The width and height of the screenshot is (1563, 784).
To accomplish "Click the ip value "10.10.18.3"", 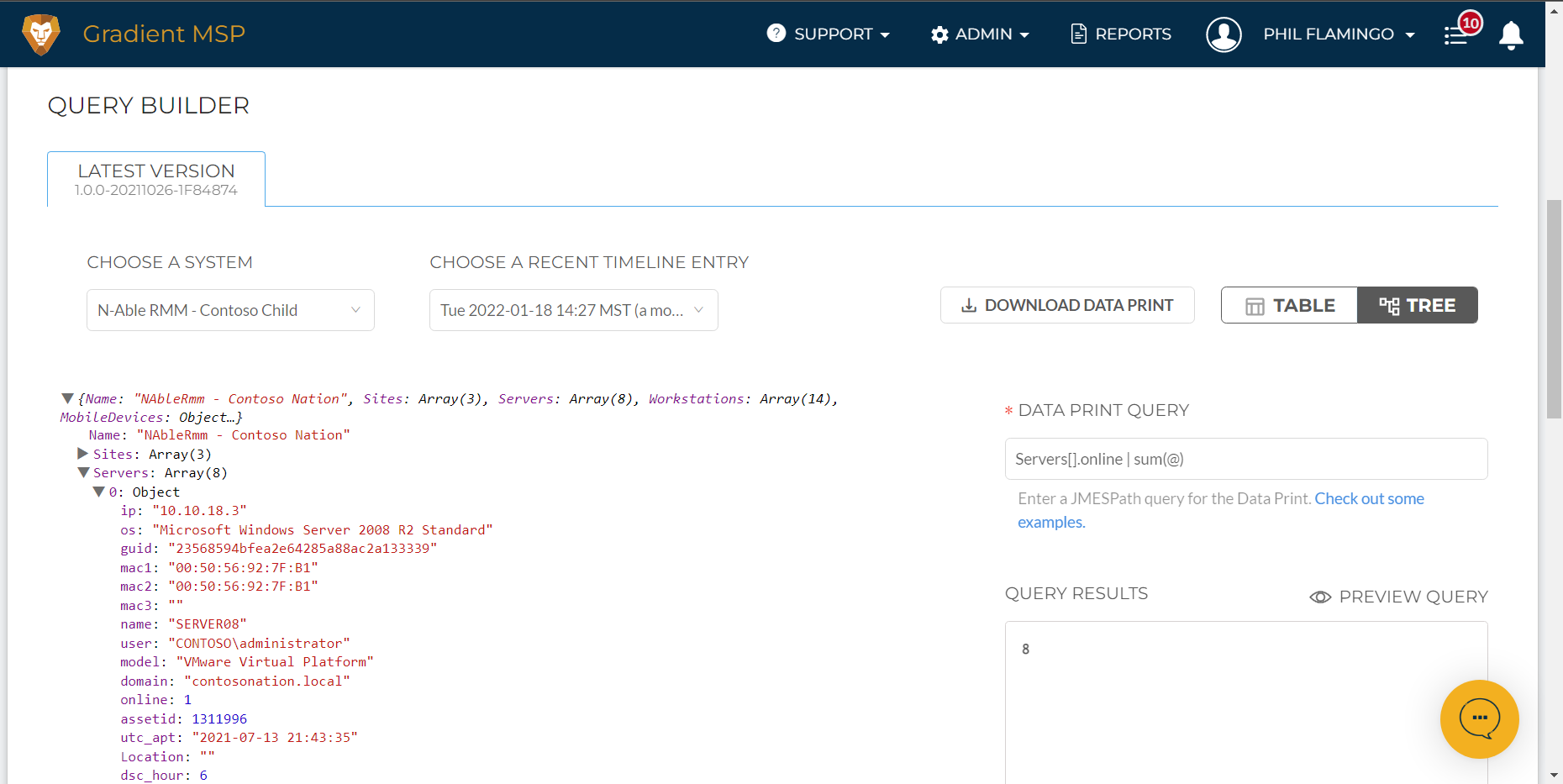I will click(x=199, y=511).
